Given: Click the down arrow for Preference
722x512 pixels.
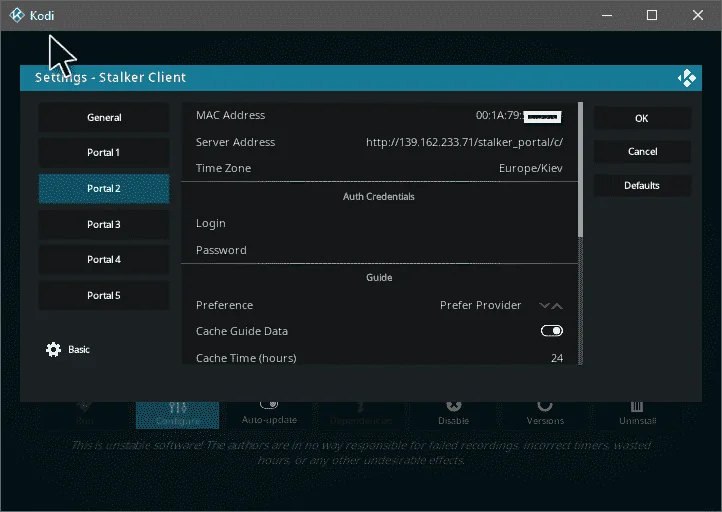Looking at the screenshot, I should (x=544, y=306).
